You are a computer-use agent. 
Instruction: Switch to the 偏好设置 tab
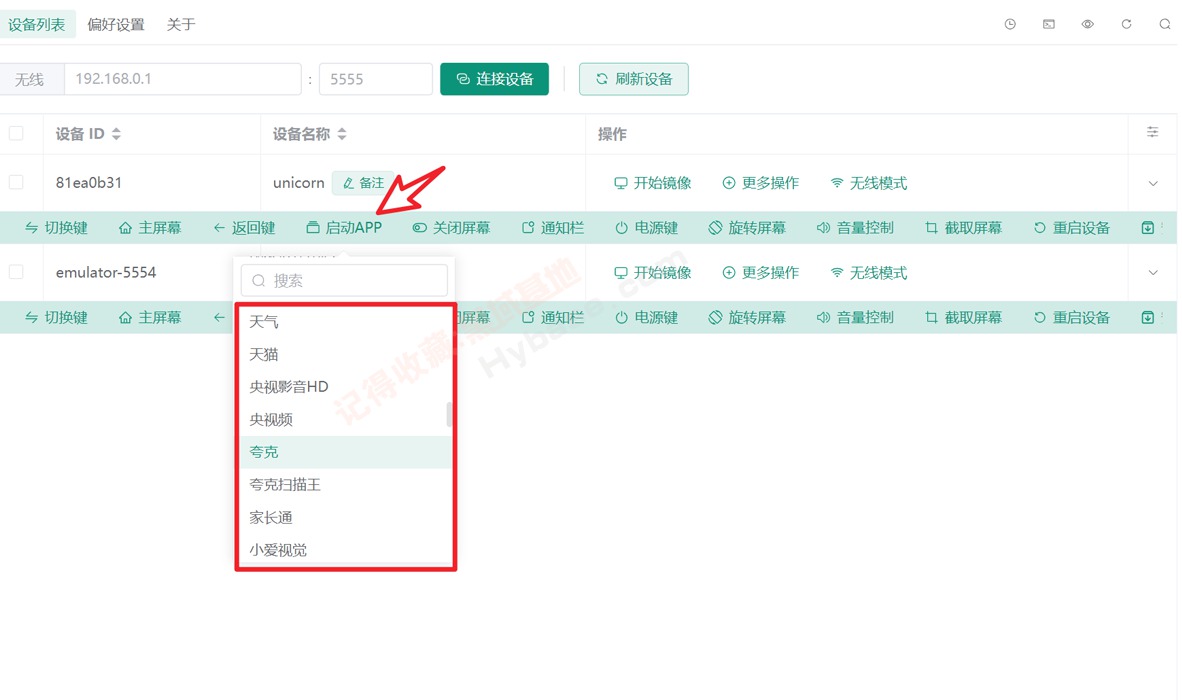pos(116,24)
